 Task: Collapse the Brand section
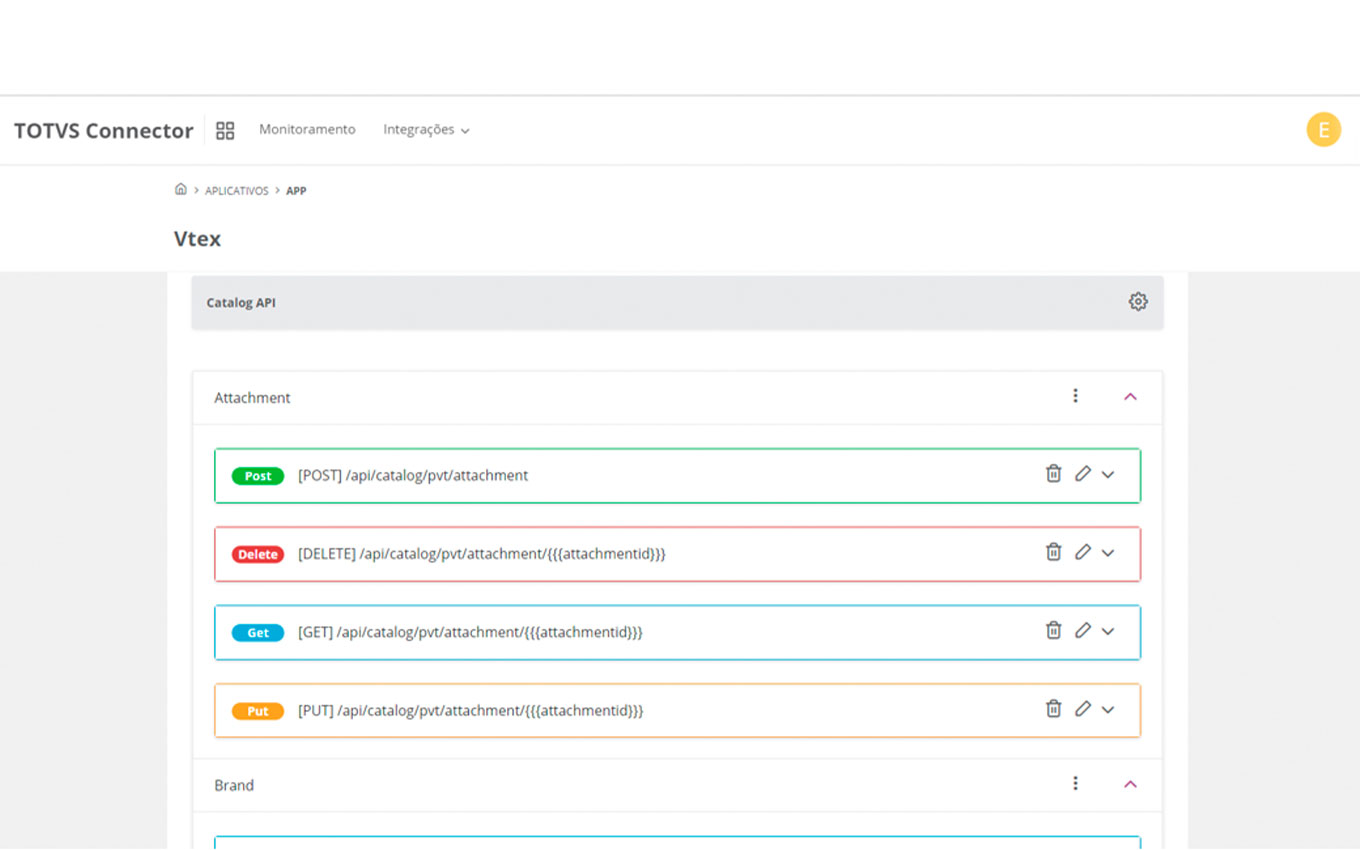[1130, 784]
